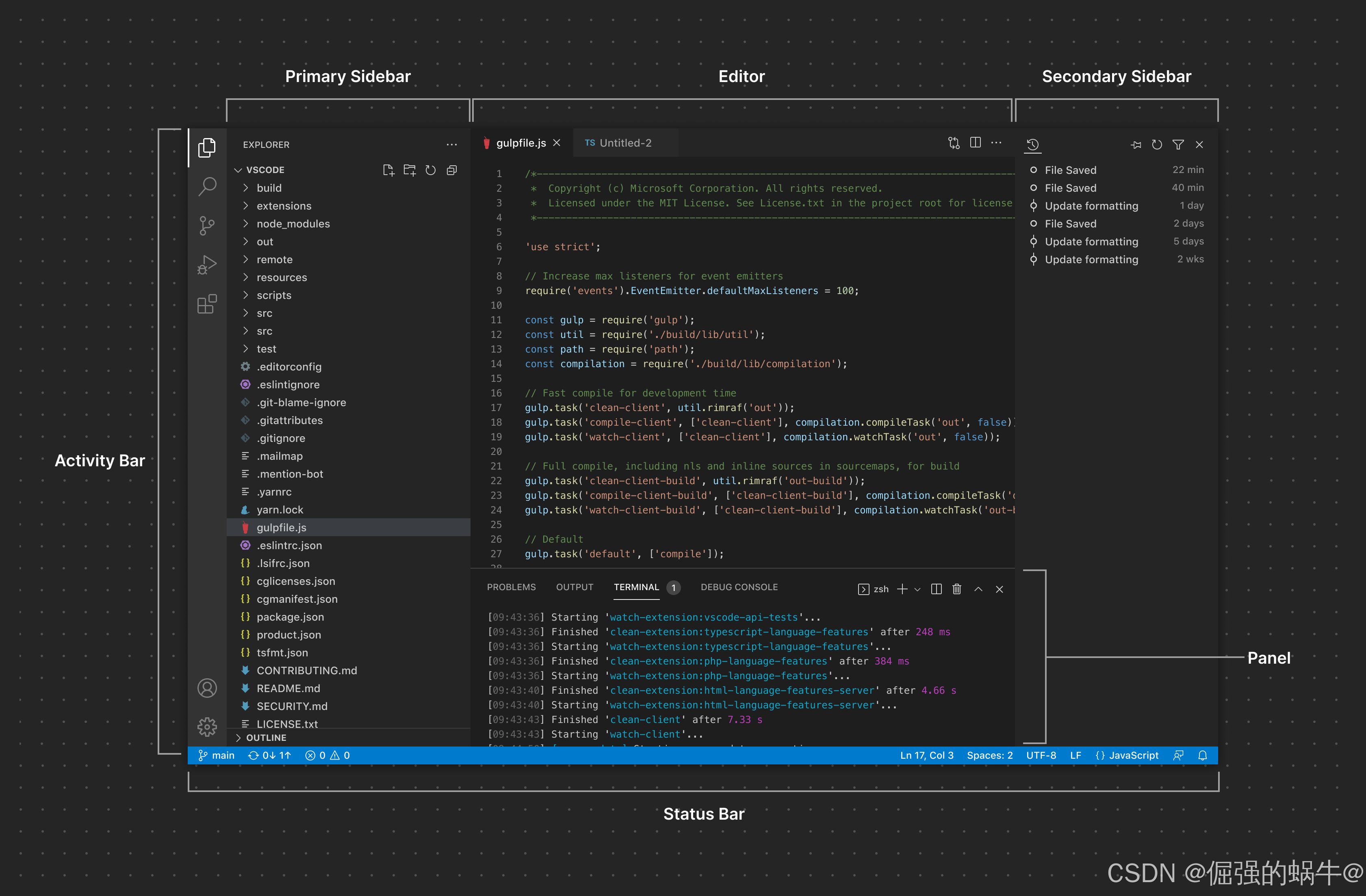
Task: Kill the terminal with trash icon
Action: click(957, 589)
